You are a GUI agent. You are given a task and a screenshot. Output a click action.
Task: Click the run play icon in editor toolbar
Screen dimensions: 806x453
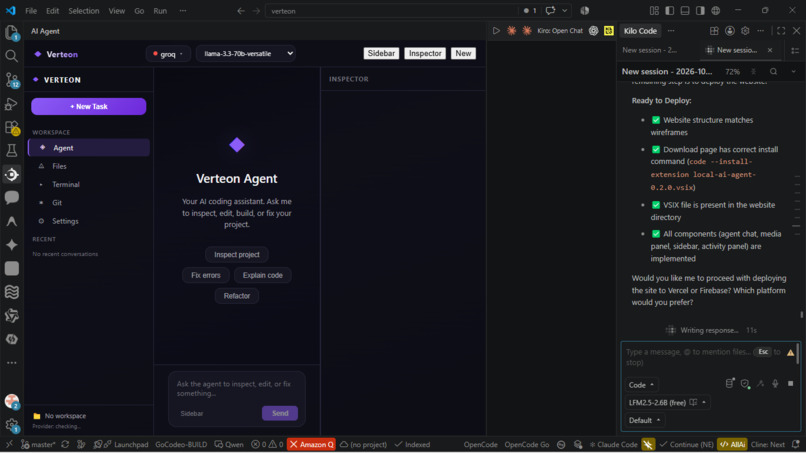496,31
